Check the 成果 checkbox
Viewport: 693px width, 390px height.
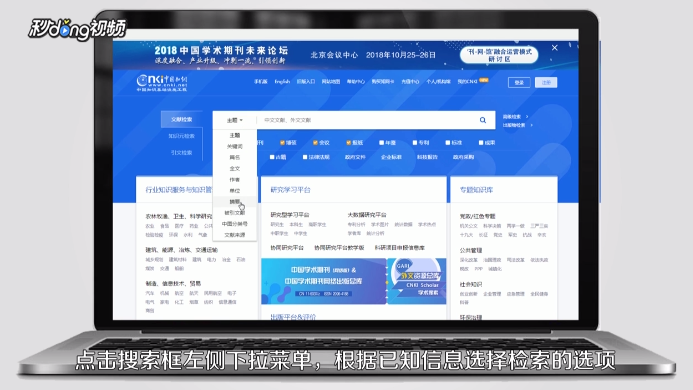tap(481, 143)
